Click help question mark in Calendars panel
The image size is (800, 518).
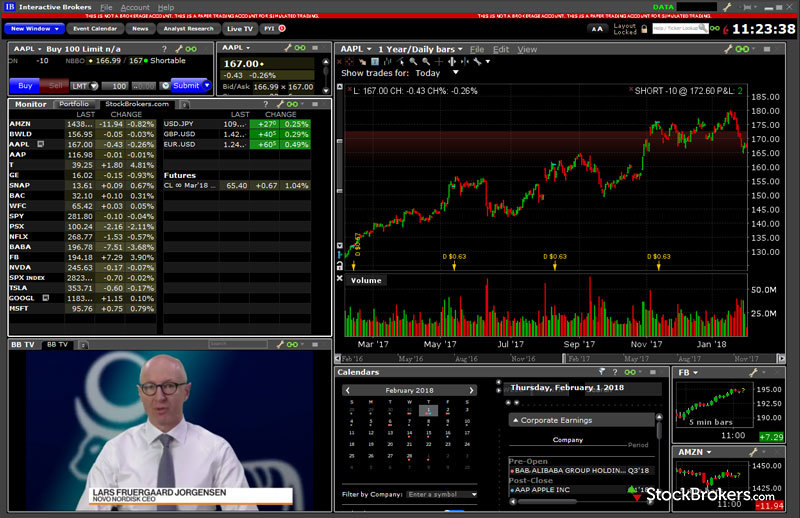[615, 372]
